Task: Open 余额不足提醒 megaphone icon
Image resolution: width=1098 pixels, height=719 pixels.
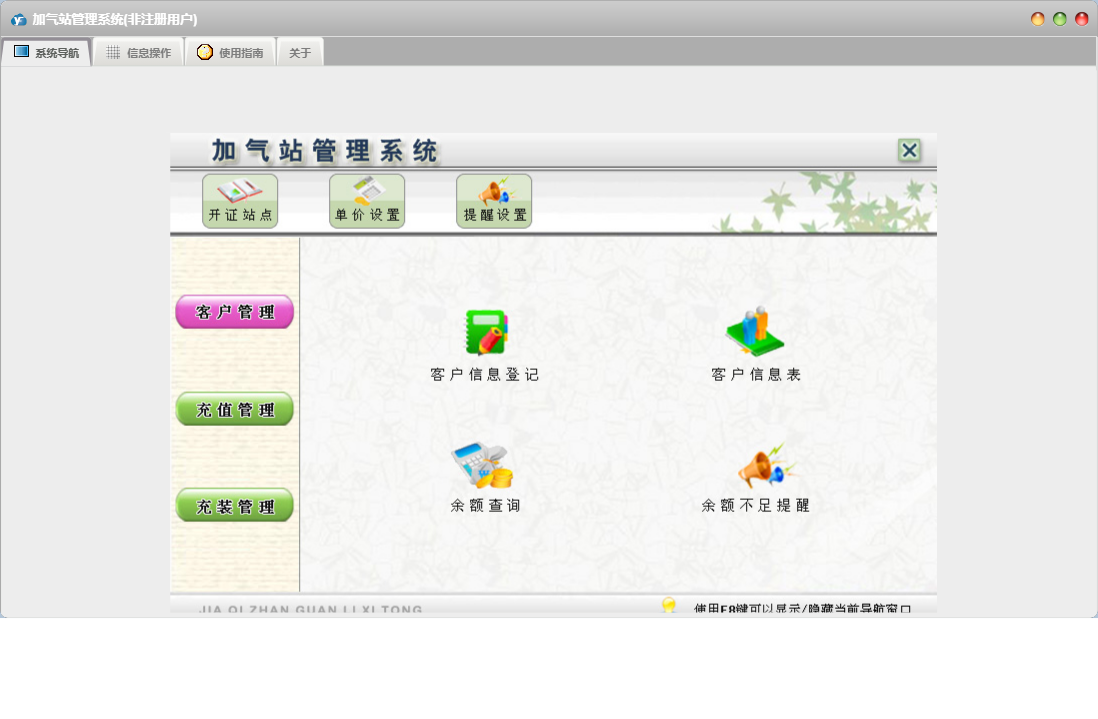Action: [767, 466]
